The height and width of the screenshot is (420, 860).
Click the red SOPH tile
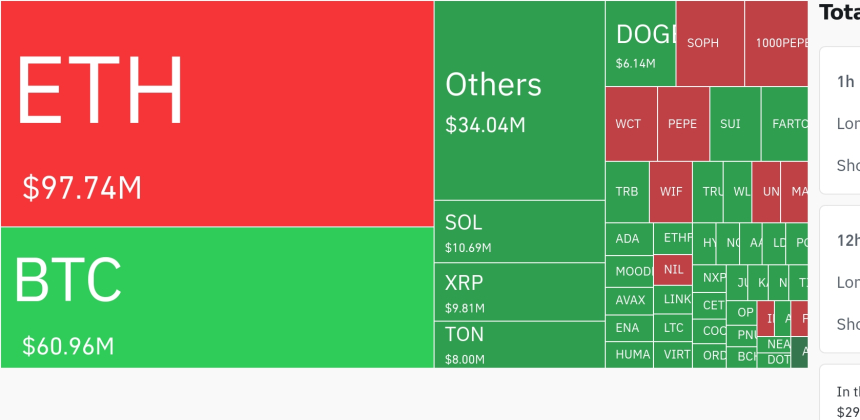coord(710,43)
